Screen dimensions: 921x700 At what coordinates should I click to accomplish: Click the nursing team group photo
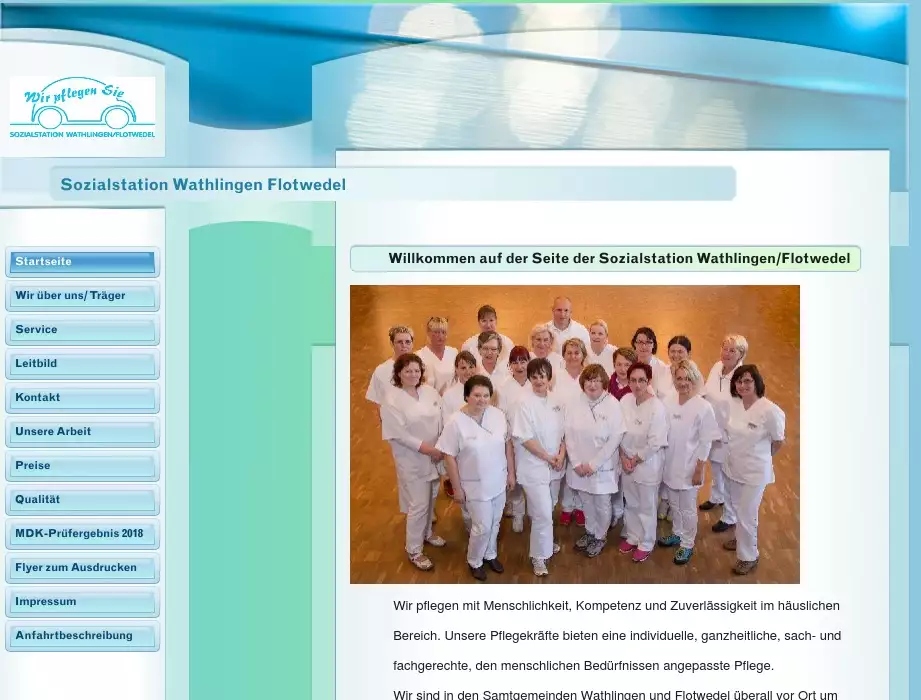[x=574, y=434]
